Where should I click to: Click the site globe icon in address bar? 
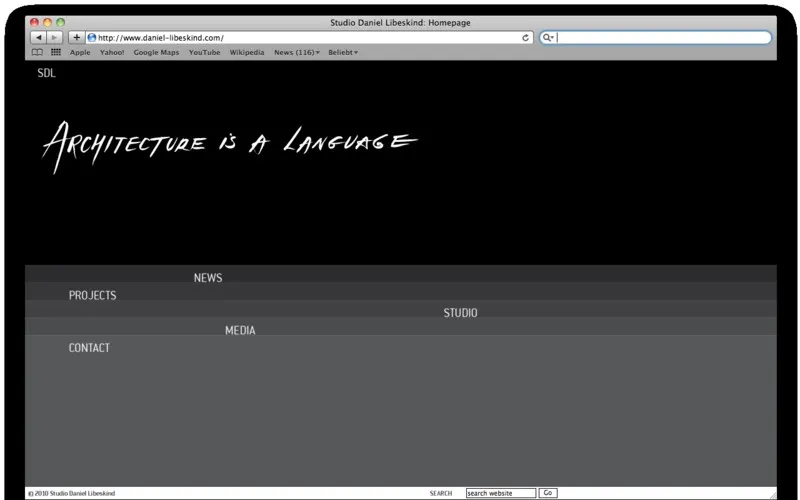[92, 37]
